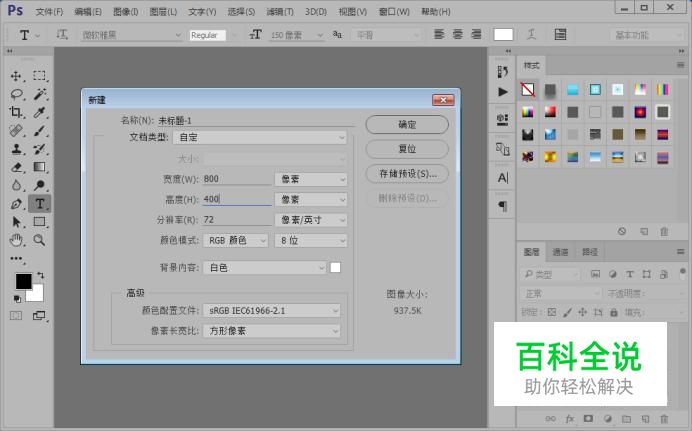Switch to the 路径 tab
Viewport: 692px width, 431px height.
point(590,252)
